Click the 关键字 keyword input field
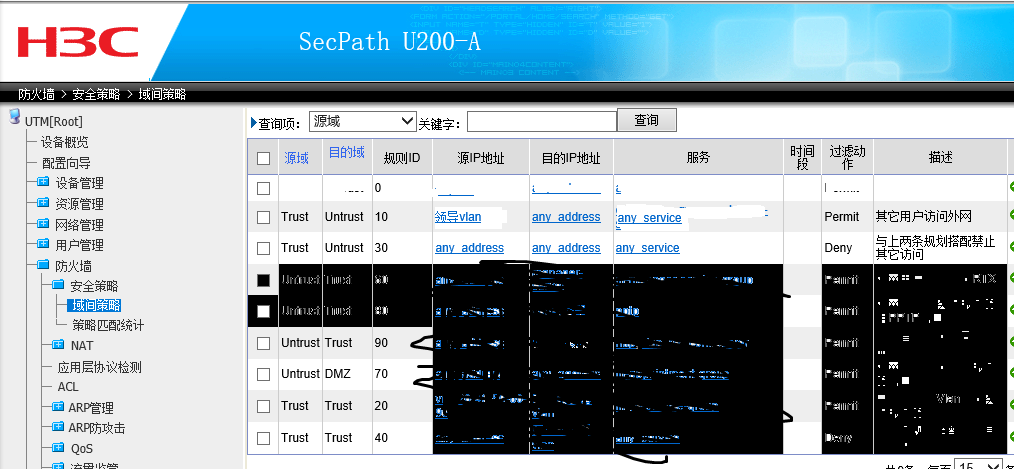This screenshot has width=1018, height=474. 541,121
